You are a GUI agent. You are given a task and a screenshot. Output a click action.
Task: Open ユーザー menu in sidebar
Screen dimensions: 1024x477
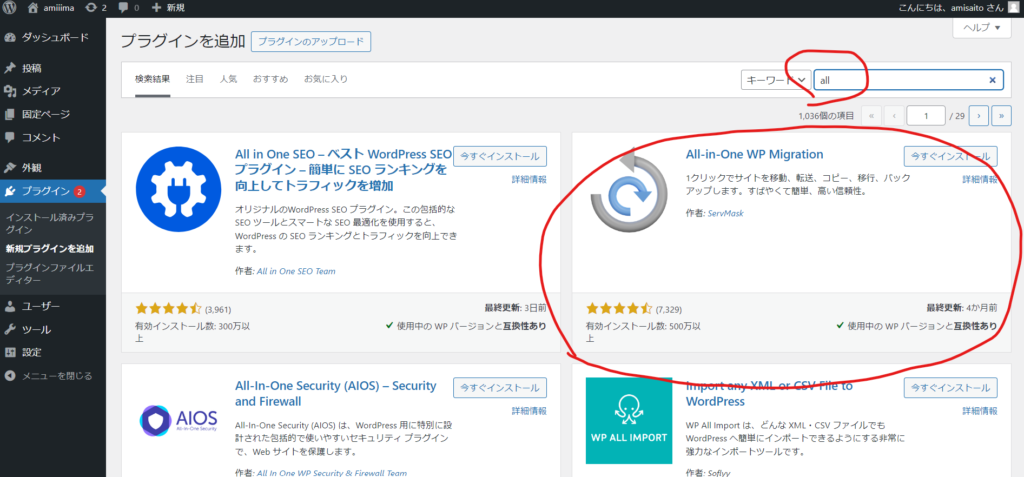click(53, 306)
